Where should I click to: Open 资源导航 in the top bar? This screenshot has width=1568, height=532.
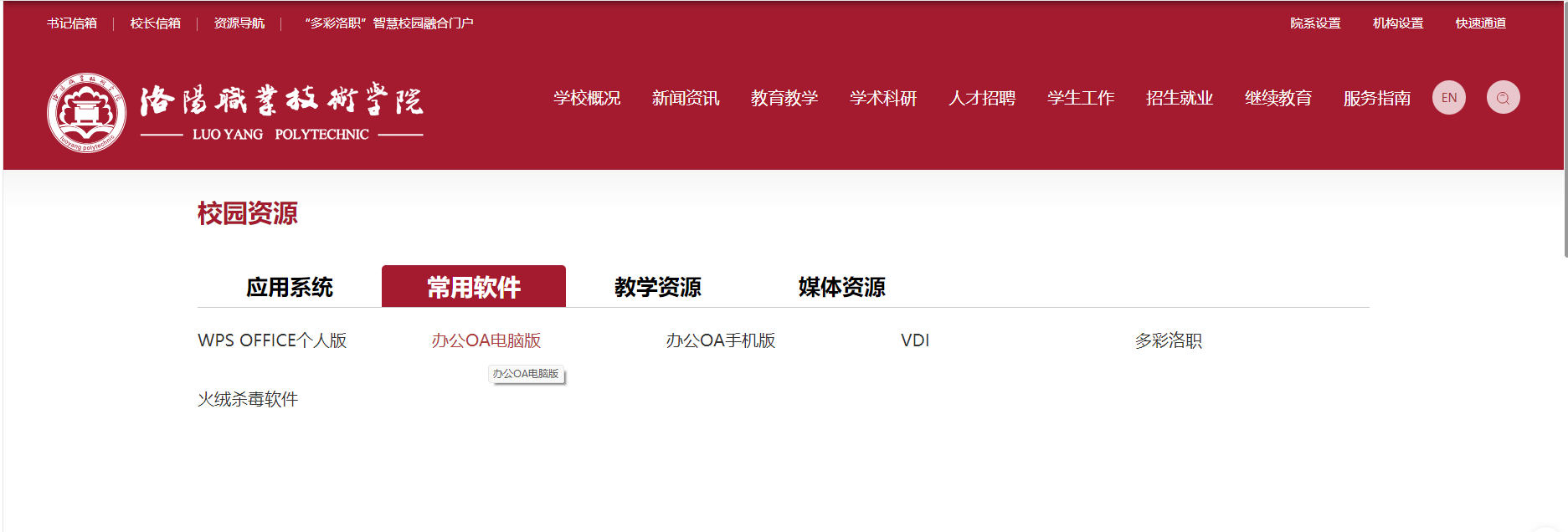click(x=239, y=23)
